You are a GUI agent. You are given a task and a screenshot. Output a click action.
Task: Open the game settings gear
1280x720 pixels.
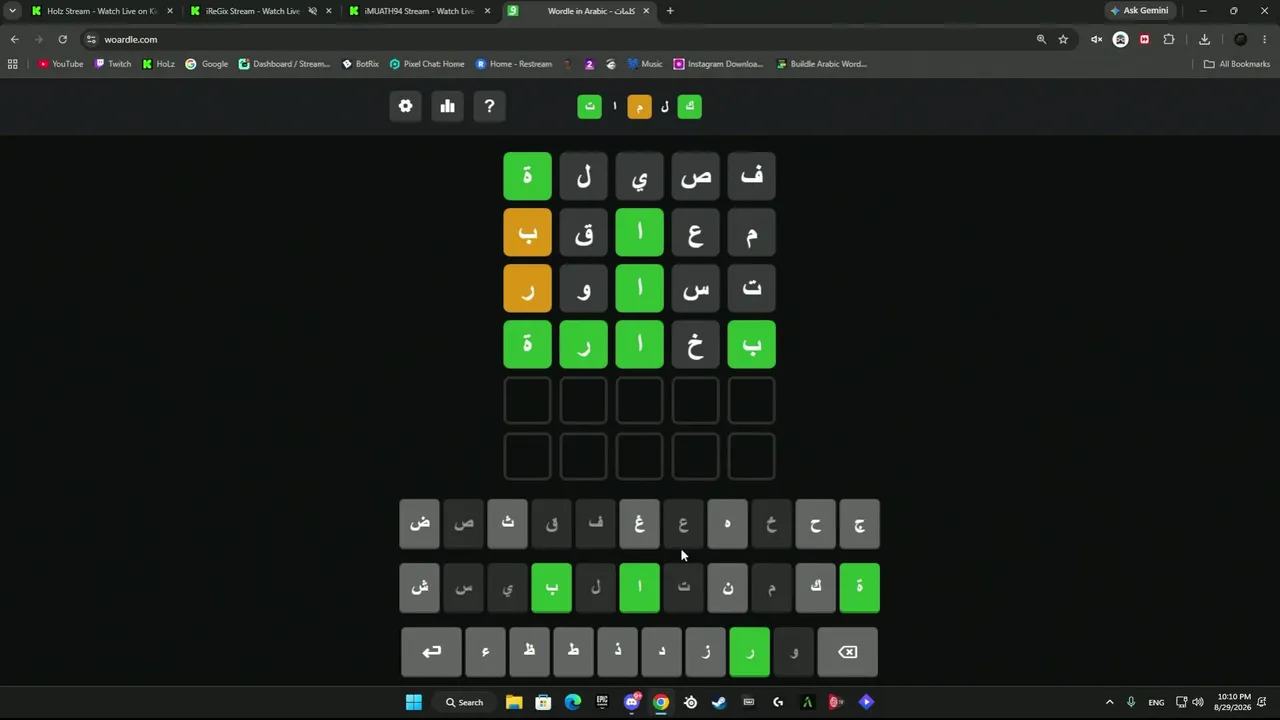(405, 106)
